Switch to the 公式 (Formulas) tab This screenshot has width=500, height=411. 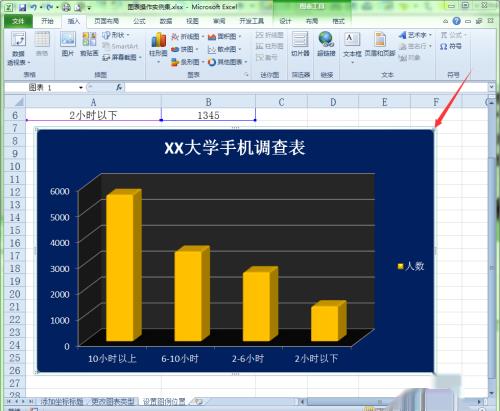pyautogui.click(x=139, y=21)
